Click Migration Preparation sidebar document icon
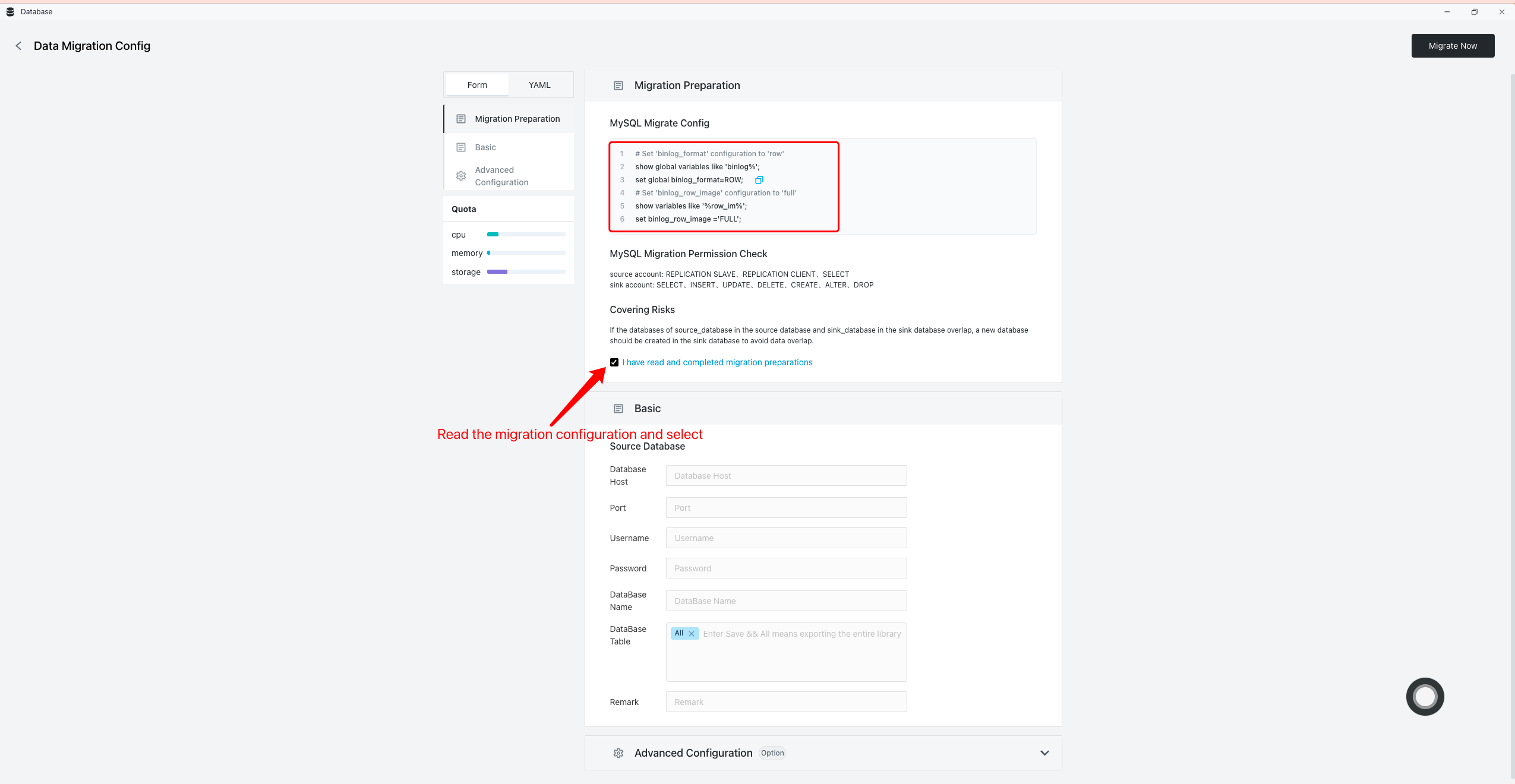The image size is (1515, 784). 461,119
